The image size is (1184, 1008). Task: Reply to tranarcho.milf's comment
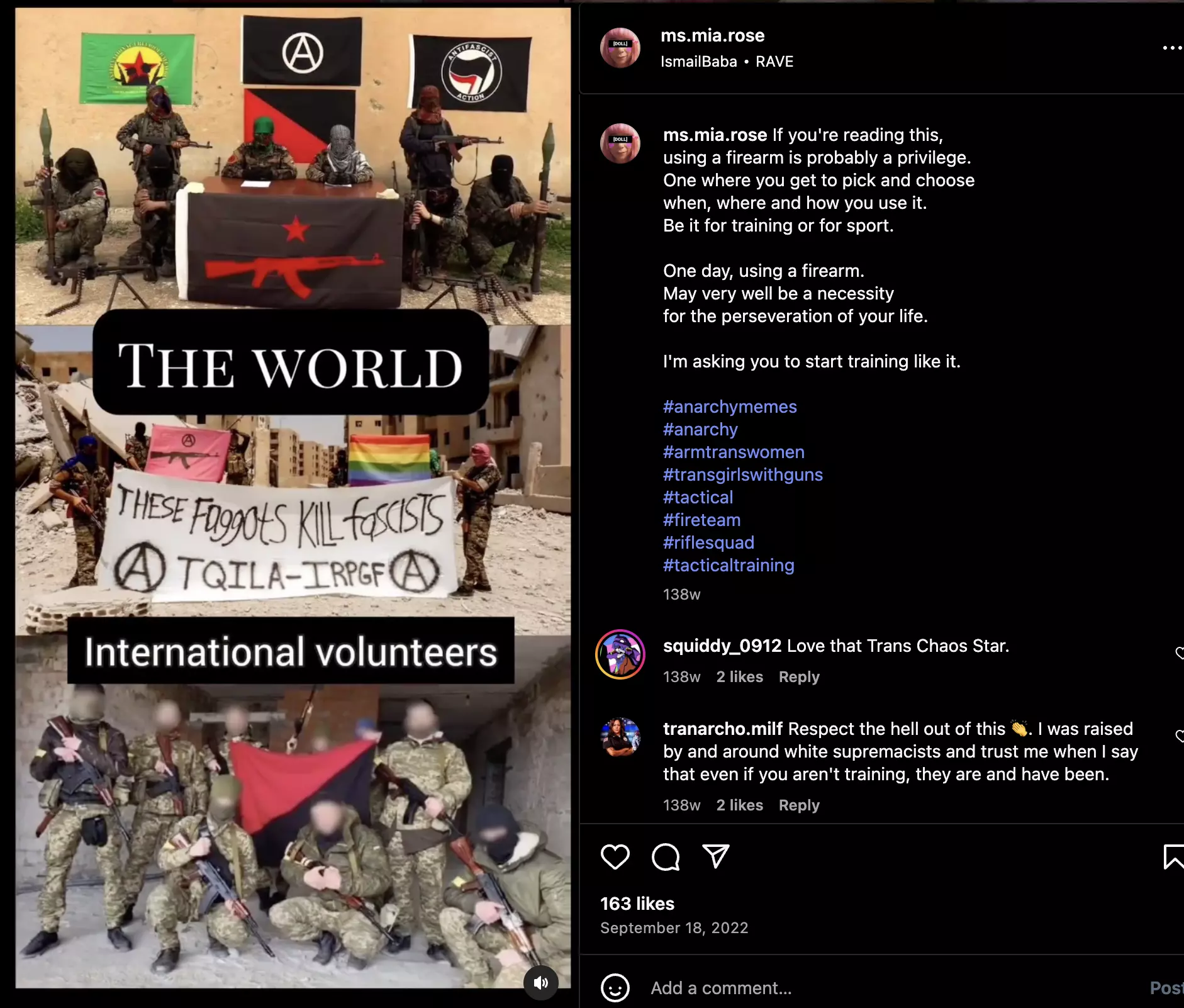tap(799, 805)
